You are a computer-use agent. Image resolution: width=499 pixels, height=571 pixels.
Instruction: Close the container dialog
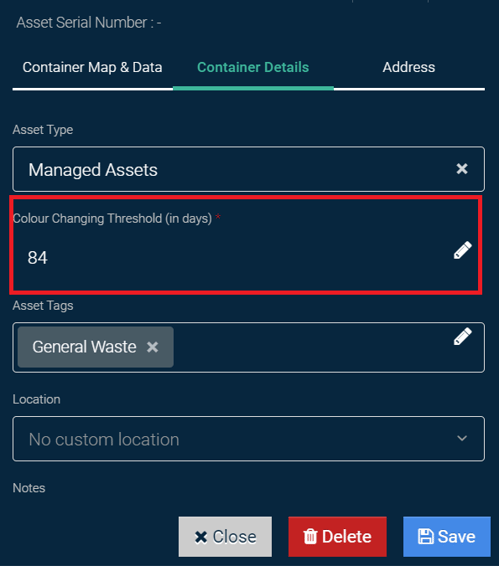(225, 536)
